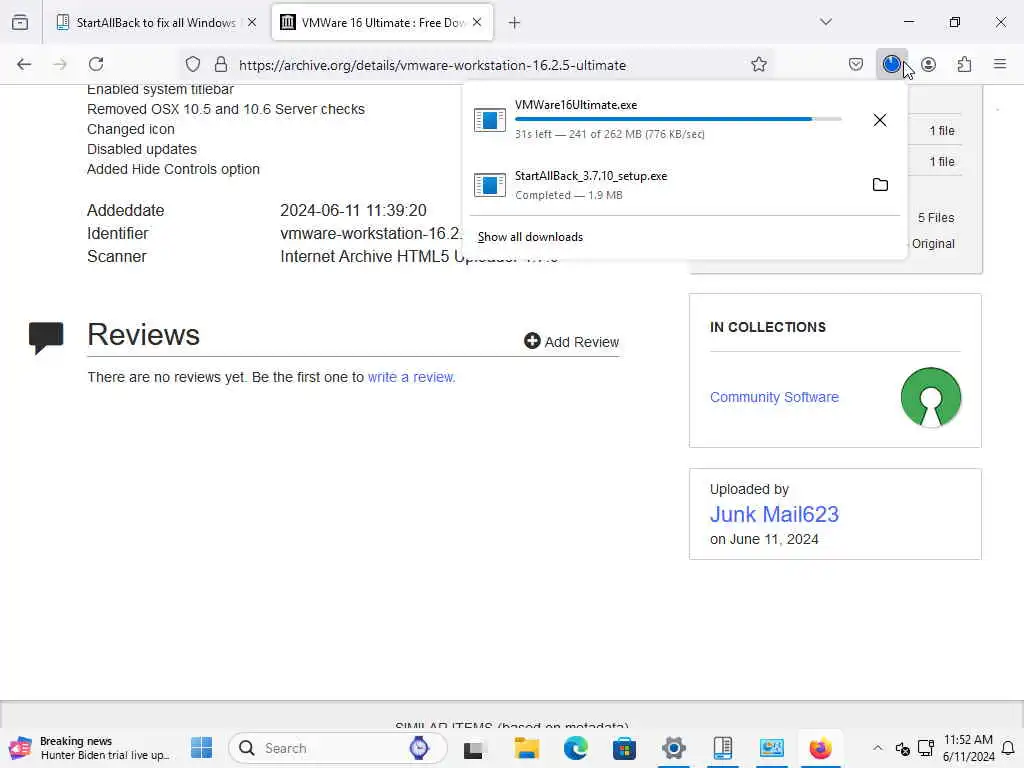Click the 5 Files link
Viewport: 1024px width, 768px height.
pyautogui.click(x=936, y=217)
